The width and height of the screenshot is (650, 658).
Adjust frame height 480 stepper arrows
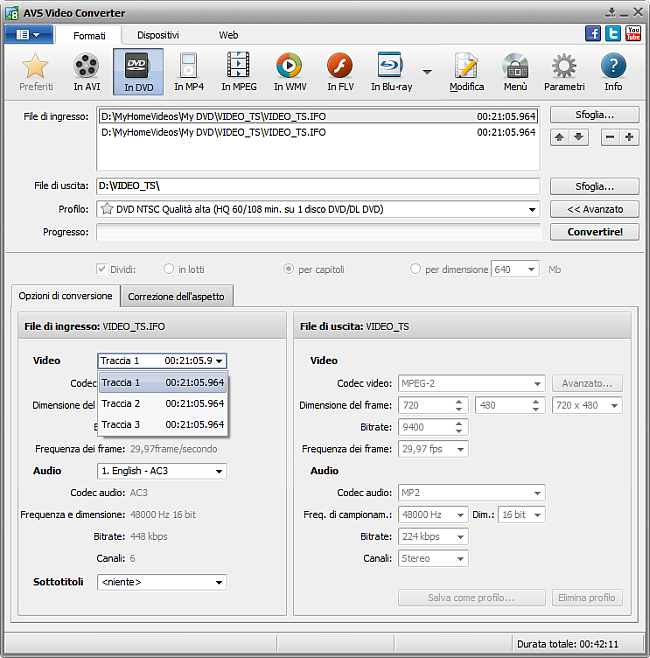pyautogui.click(x=536, y=405)
